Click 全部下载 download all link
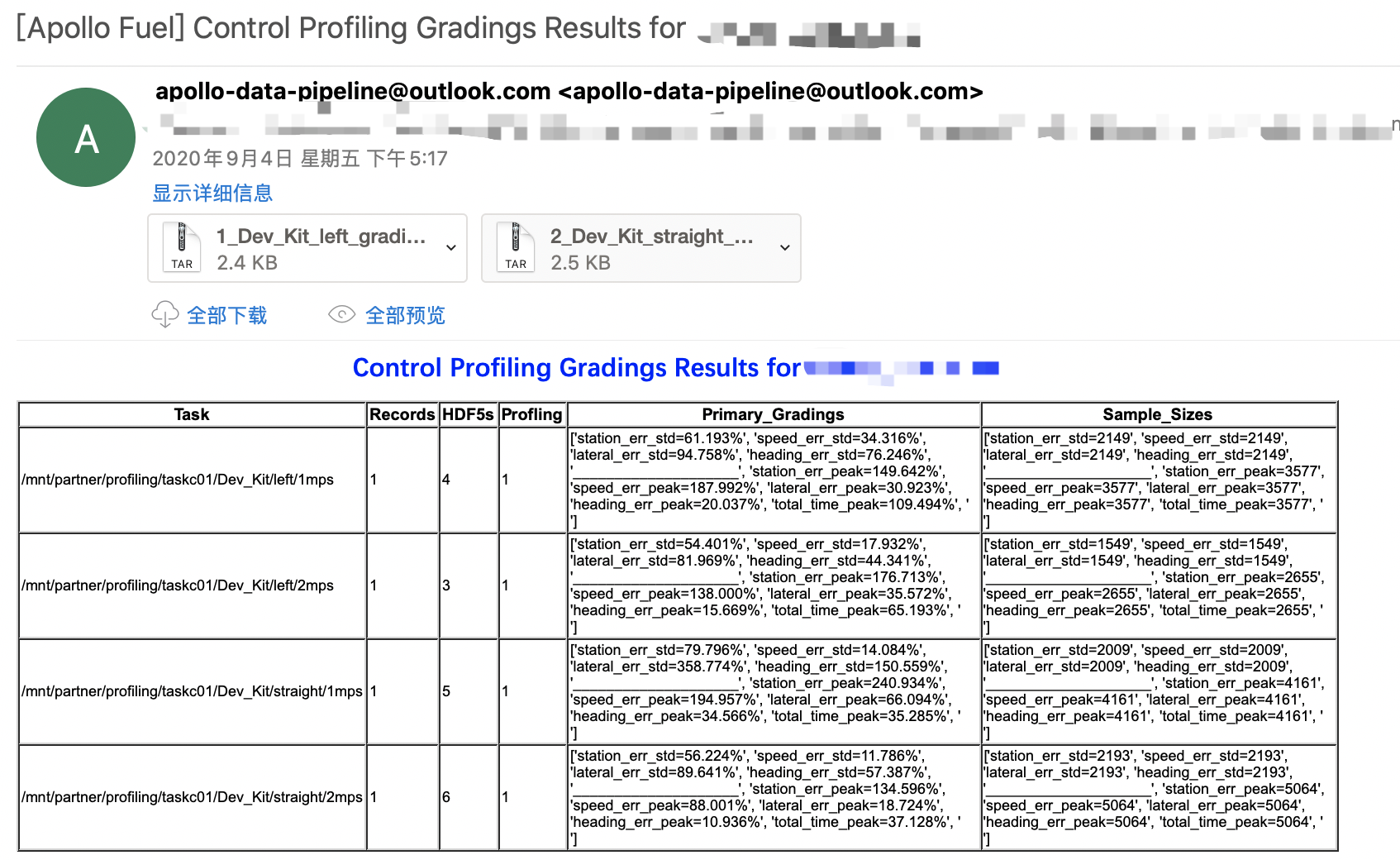 (227, 315)
